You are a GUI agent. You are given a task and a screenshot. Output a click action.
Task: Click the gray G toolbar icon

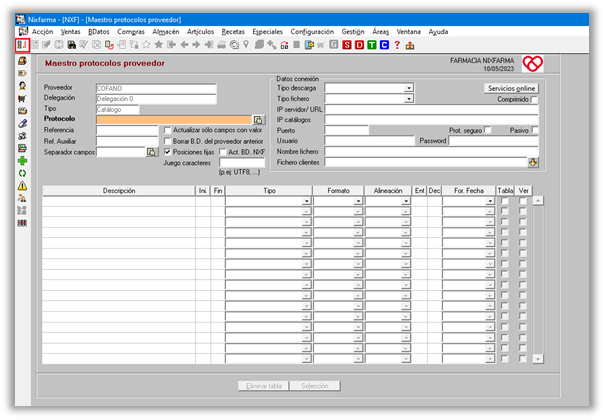pyautogui.click(x=334, y=45)
